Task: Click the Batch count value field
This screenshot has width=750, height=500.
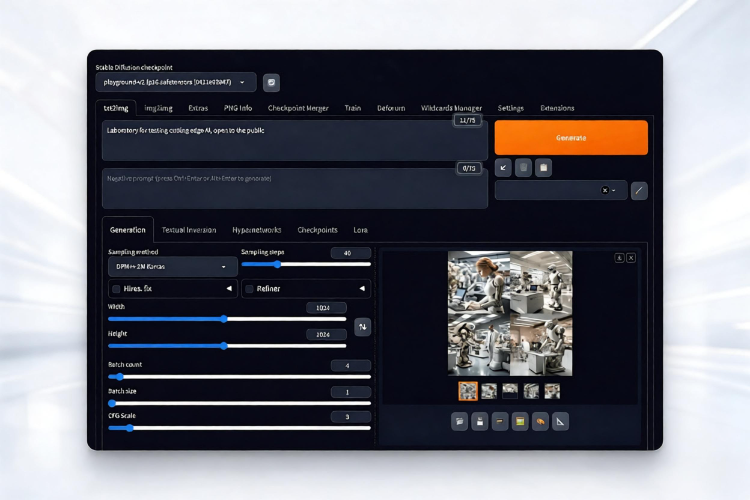Action: pos(351,366)
